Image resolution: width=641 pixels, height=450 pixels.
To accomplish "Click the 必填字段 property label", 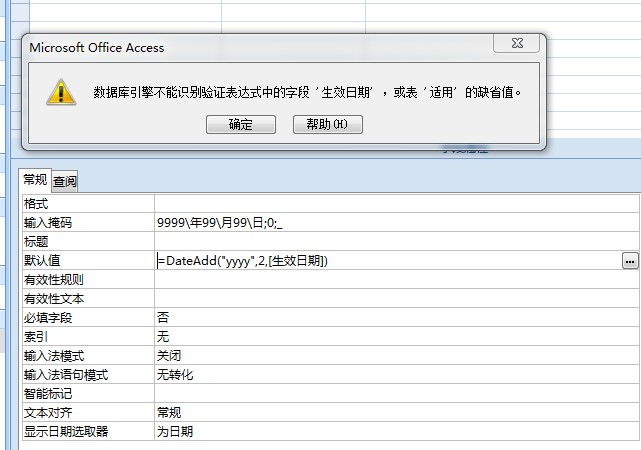I will pos(48,318).
